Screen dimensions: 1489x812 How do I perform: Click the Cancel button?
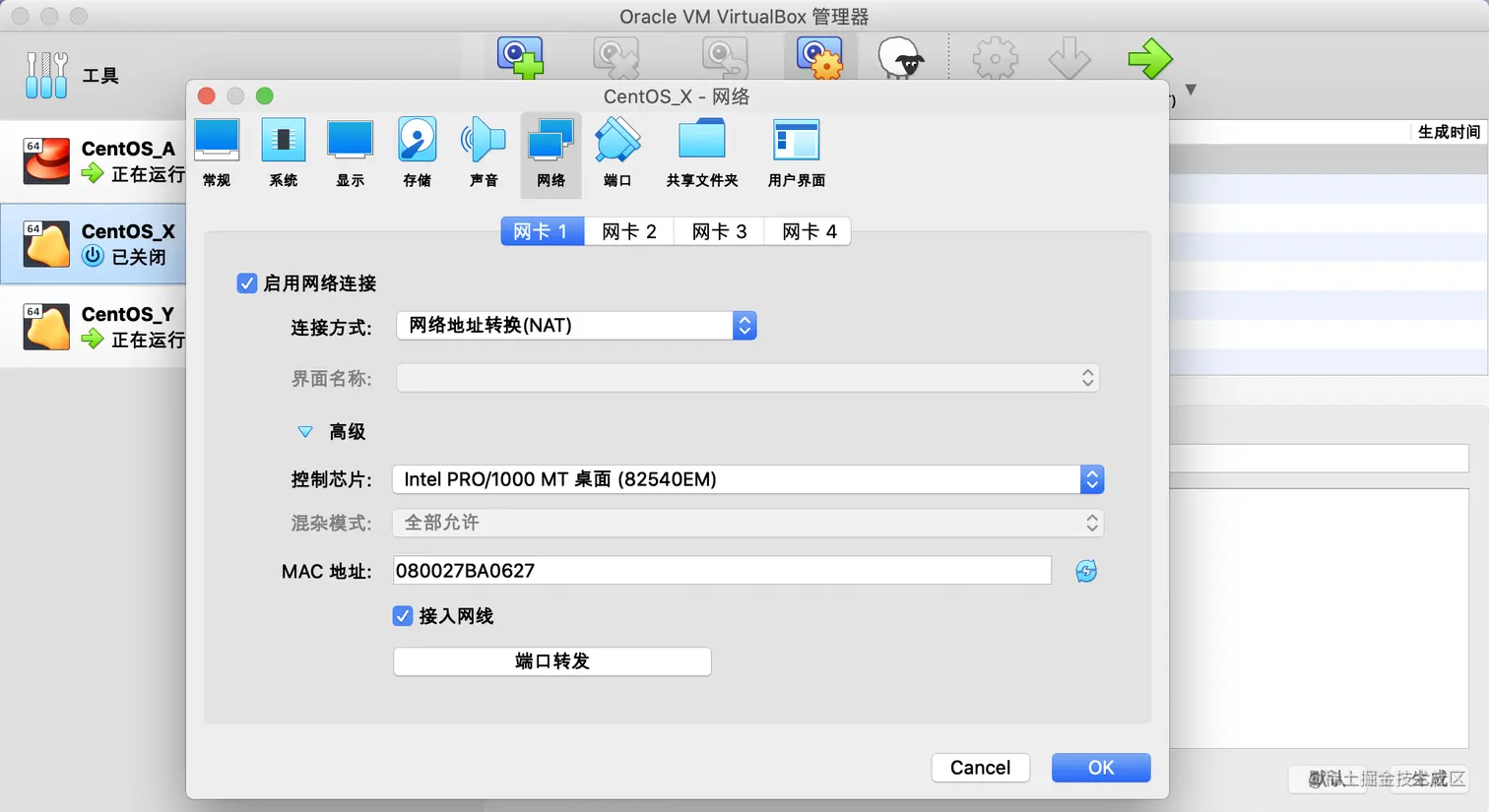[x=980, y=768]
